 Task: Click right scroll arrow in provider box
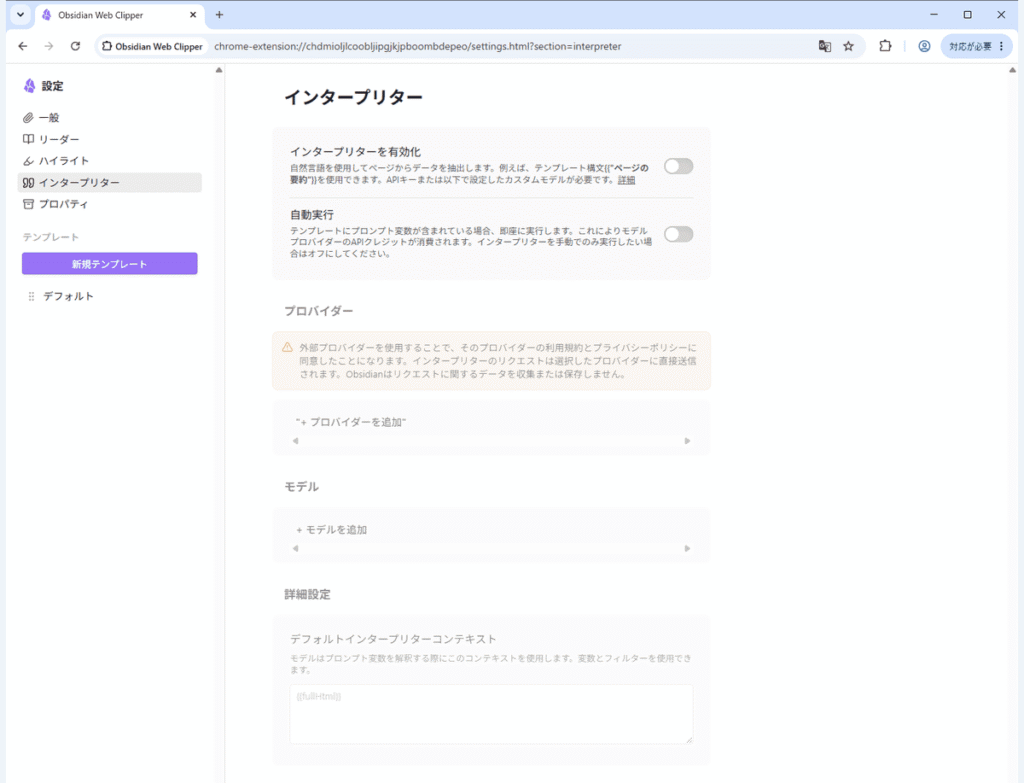[x=687, y=441]
